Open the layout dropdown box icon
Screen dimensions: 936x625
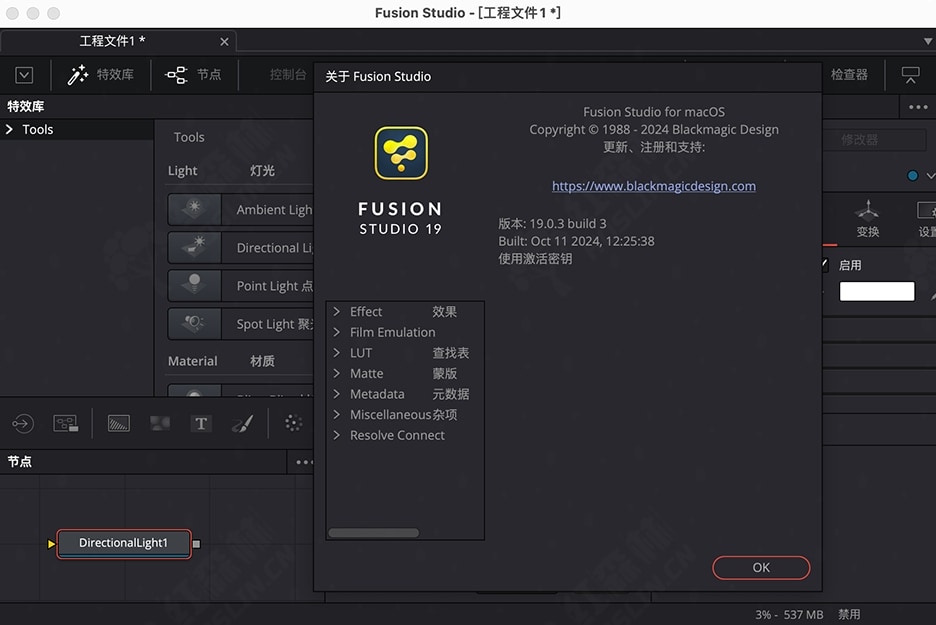point(24,75)
